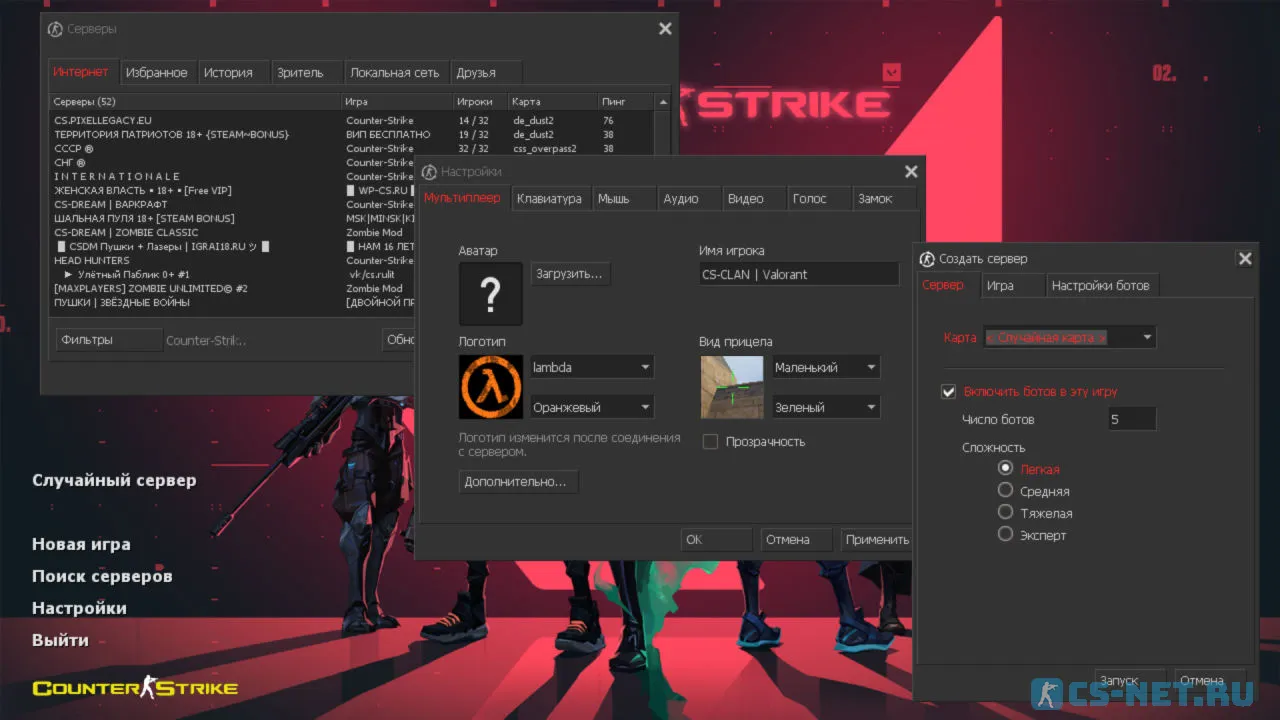Uncheck Включить ботов в эту игру
Image resolution: width=1280 pixels, height=720 pixels.
(949, 392)
